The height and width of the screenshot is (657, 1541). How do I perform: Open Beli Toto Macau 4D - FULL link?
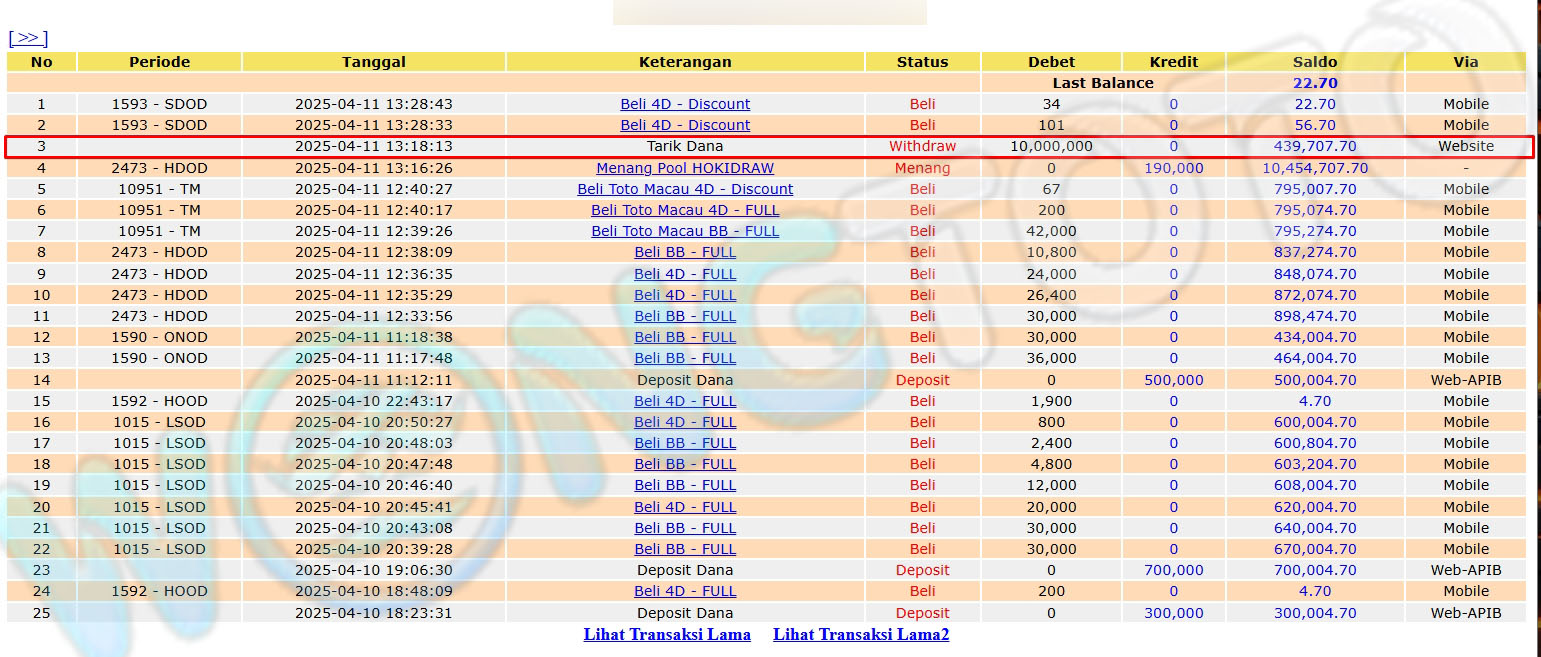685,210
